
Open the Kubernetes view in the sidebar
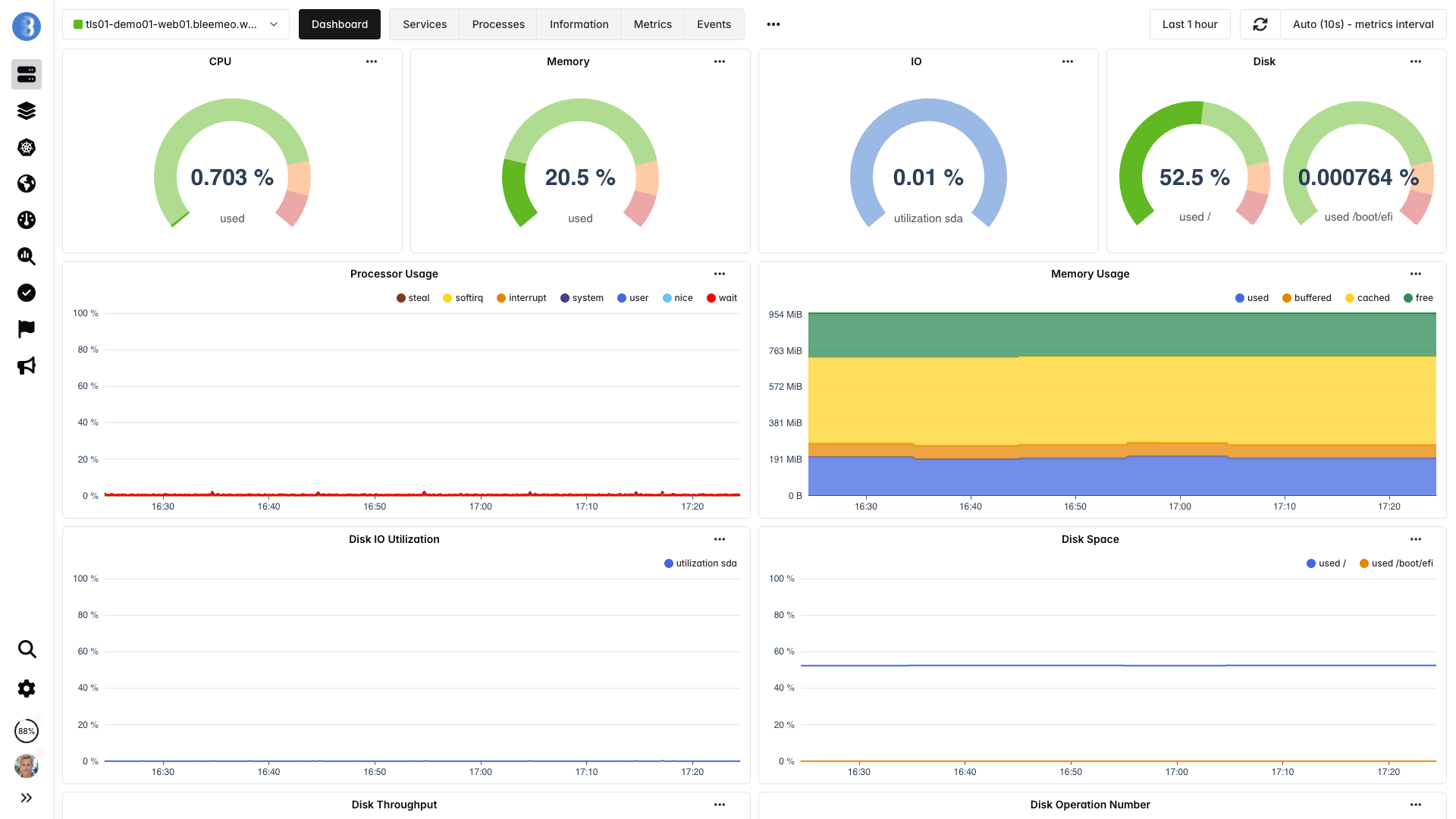[x=27, y=147]
